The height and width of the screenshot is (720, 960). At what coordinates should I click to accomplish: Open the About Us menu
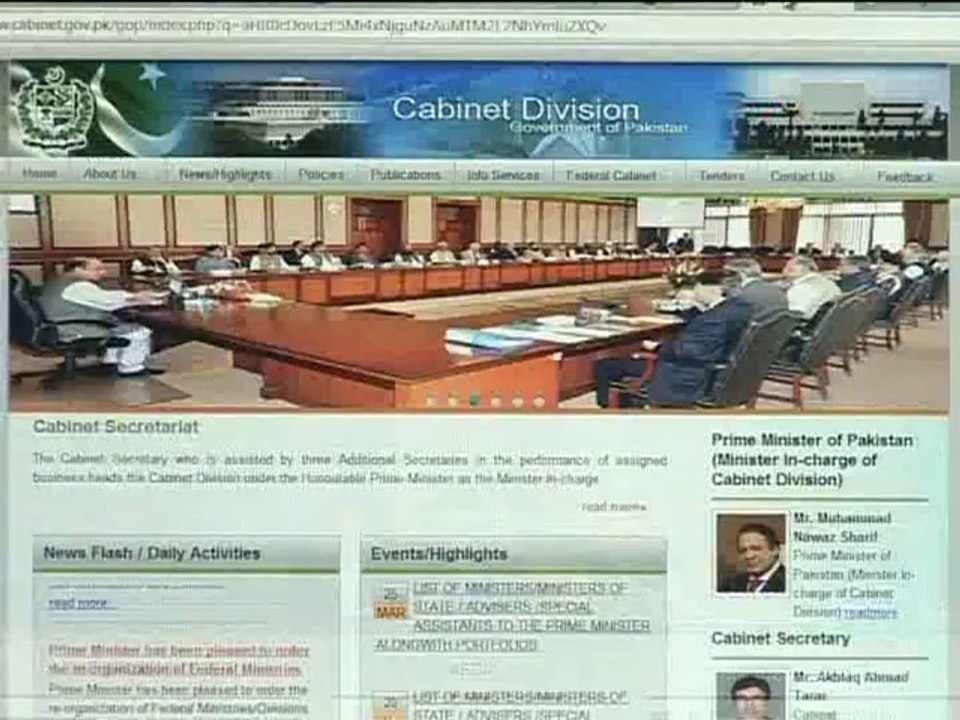click(110, 174)
